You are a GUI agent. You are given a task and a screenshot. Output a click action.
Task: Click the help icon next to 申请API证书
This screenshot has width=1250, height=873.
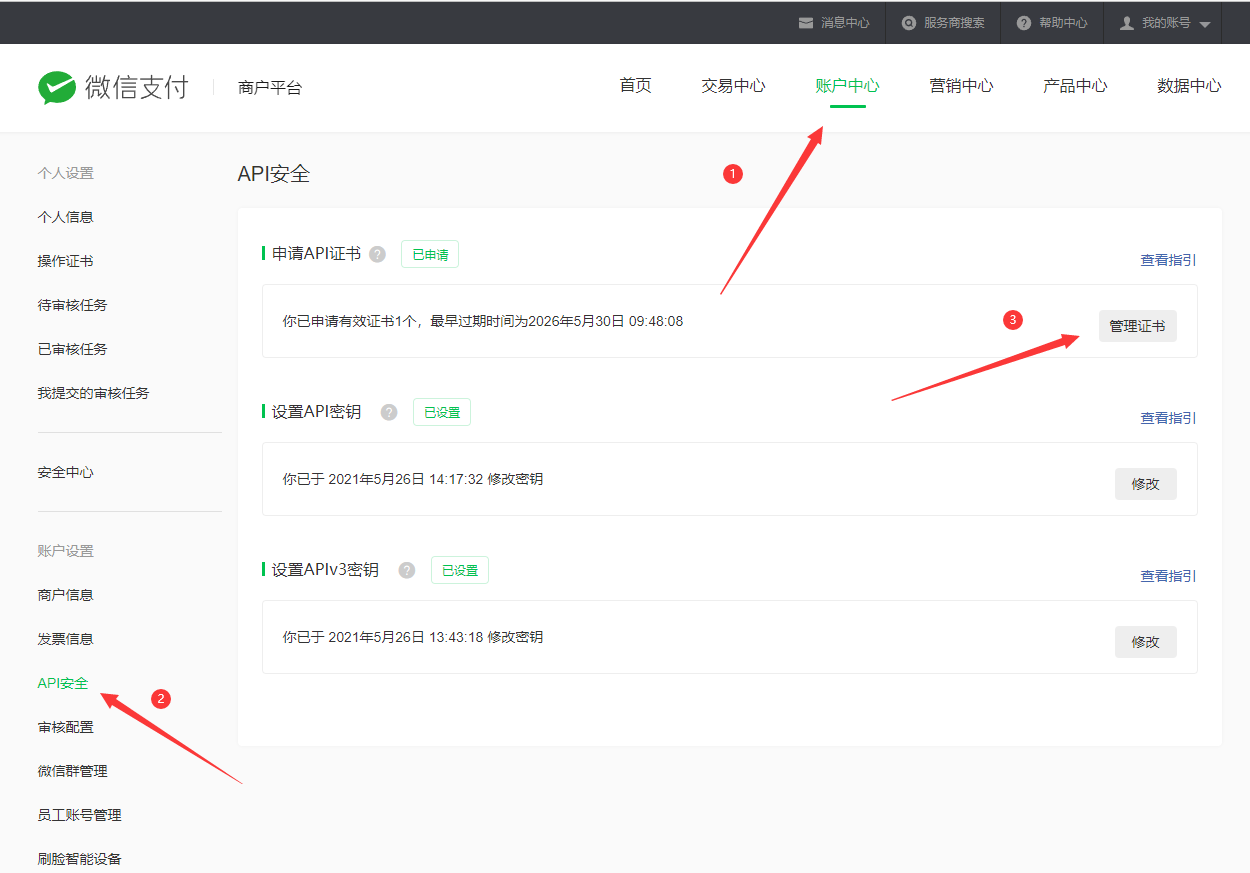(377, 254)
